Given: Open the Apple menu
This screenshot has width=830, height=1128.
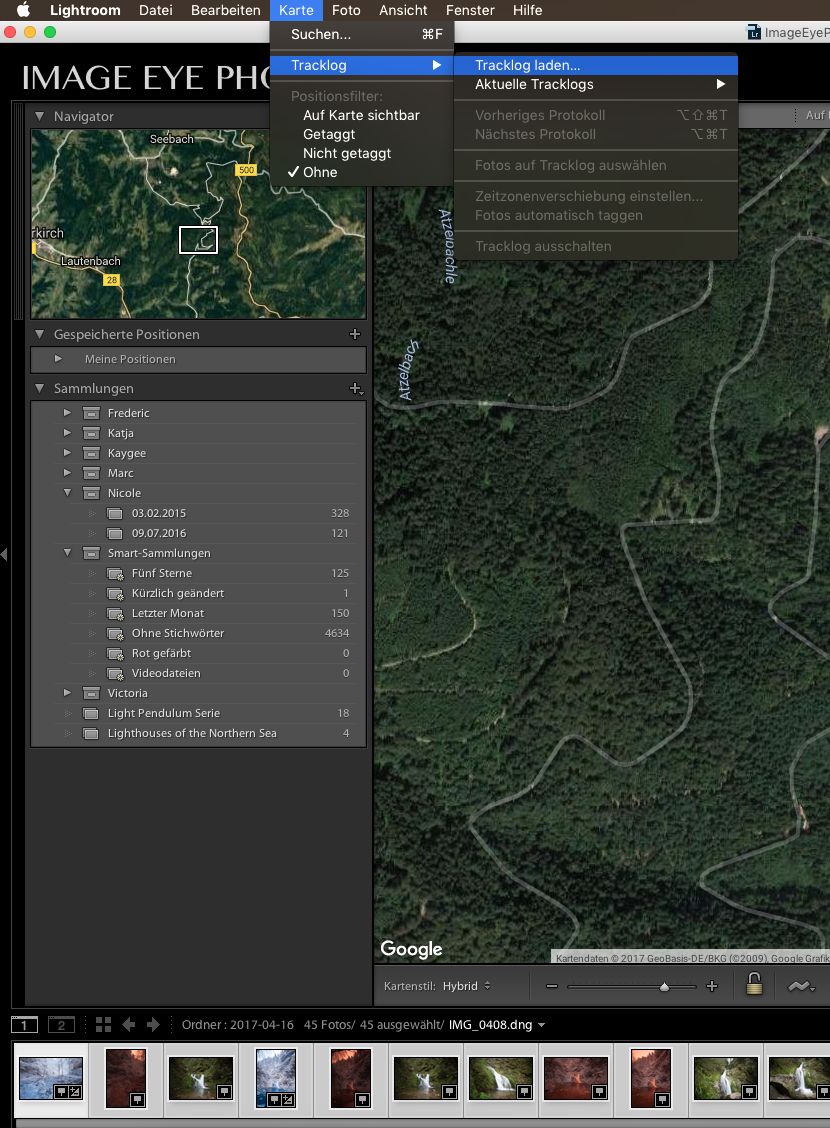Looking at the screenshot, I should (23, 10).
